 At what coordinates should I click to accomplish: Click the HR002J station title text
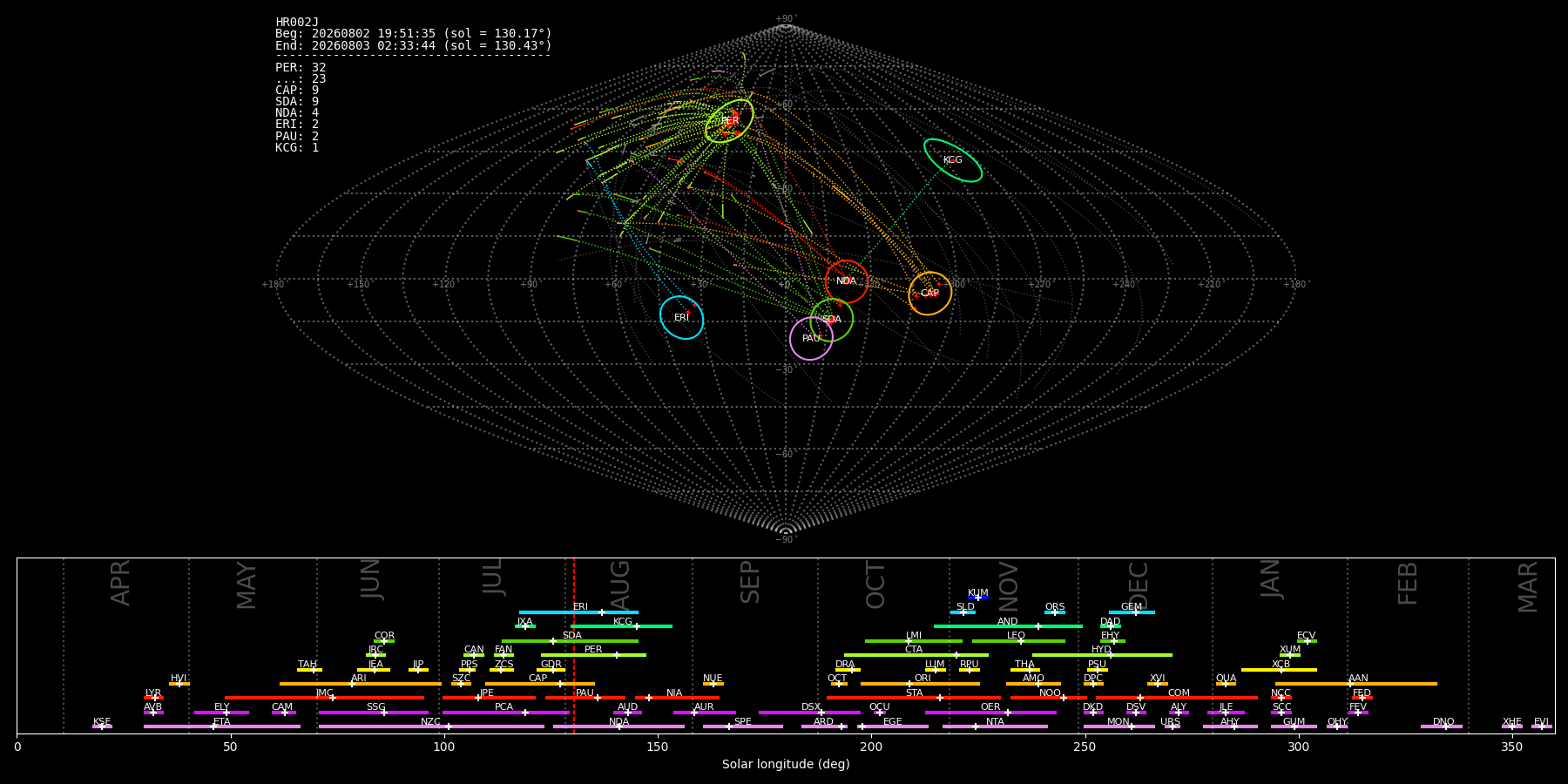(297, 23)
